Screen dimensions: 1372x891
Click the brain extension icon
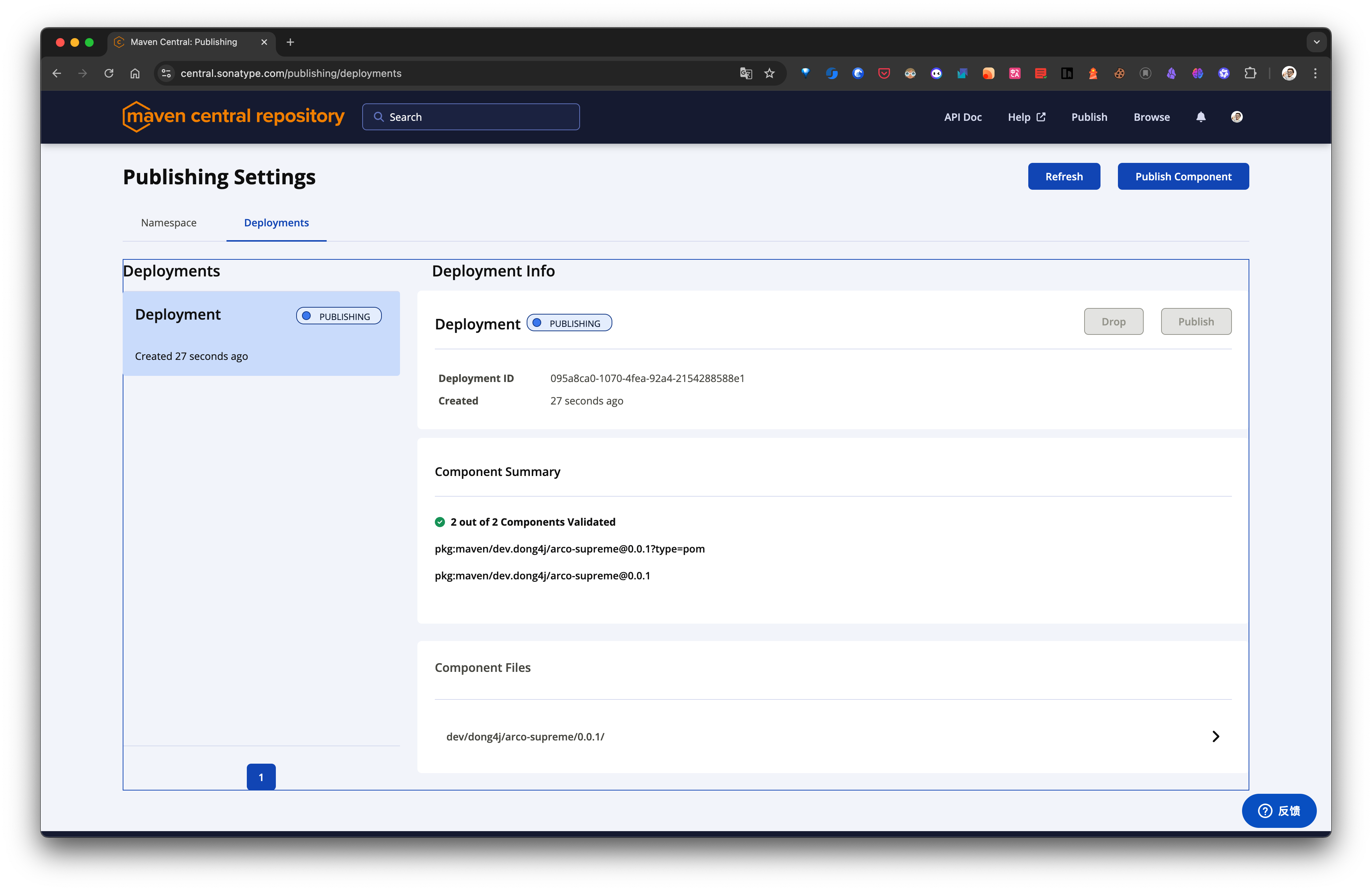point(1197,73)
